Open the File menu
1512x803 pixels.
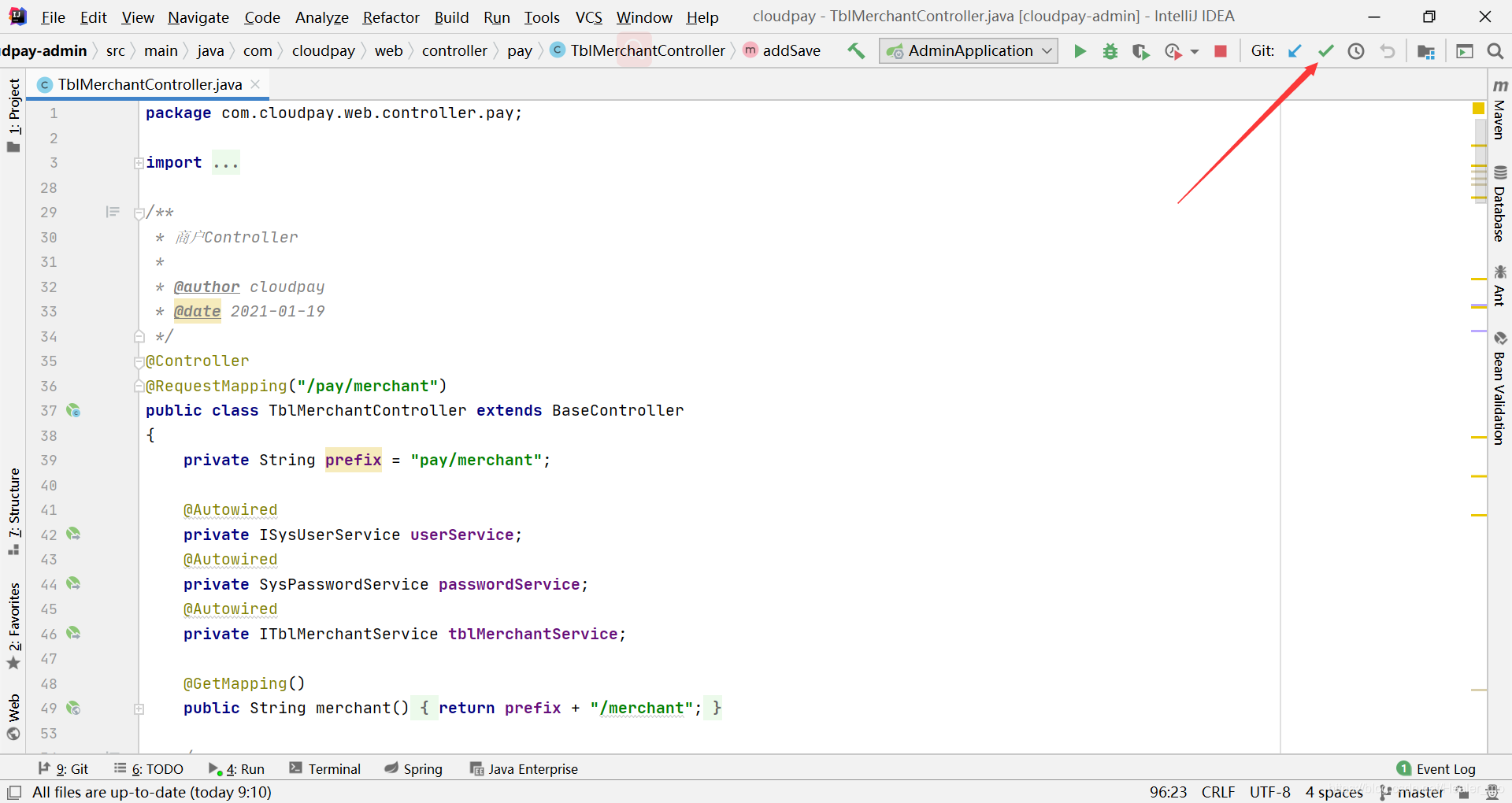pos(53,17)
